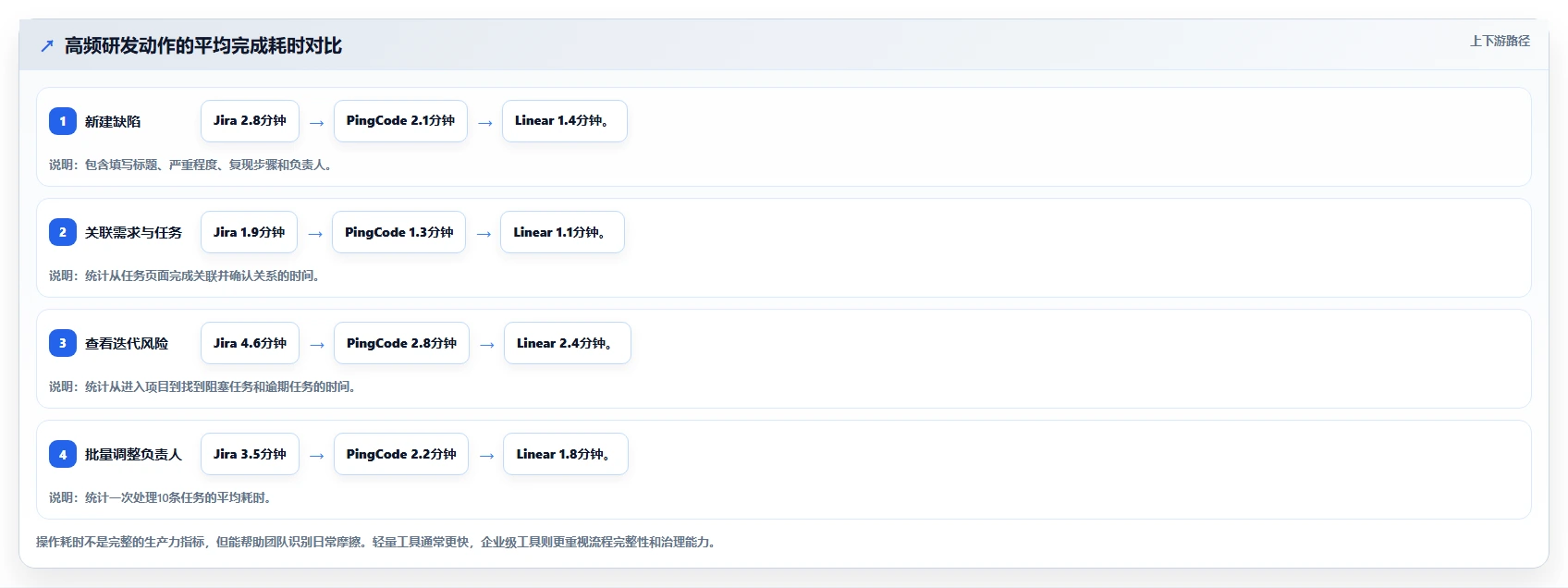Select the Linear 1.1分钟 chip
1568x588 pixels.
(562, 232)
